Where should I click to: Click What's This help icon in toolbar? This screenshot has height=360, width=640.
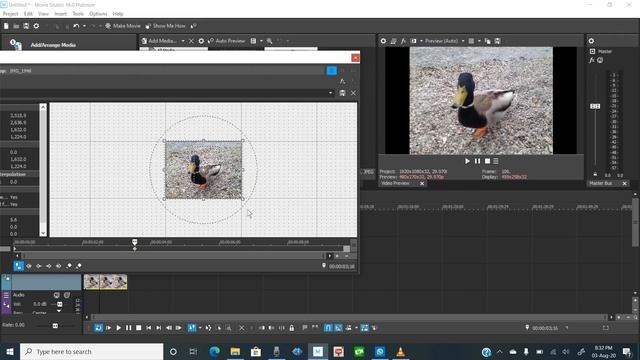pos(194,26)
